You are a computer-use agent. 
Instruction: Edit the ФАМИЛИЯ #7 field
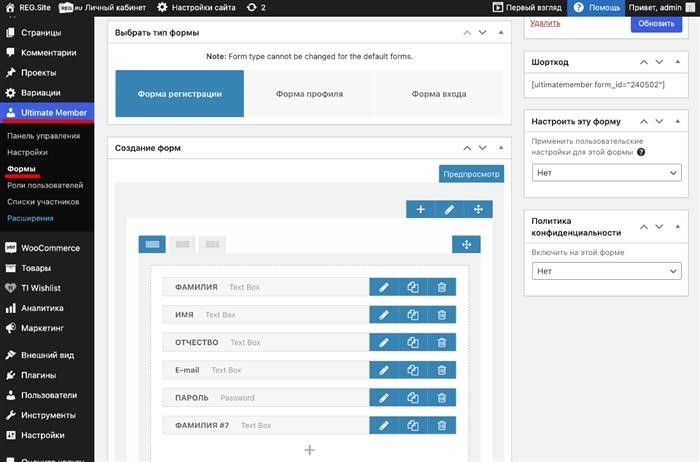pyautogui.click(x=383, y=425)
